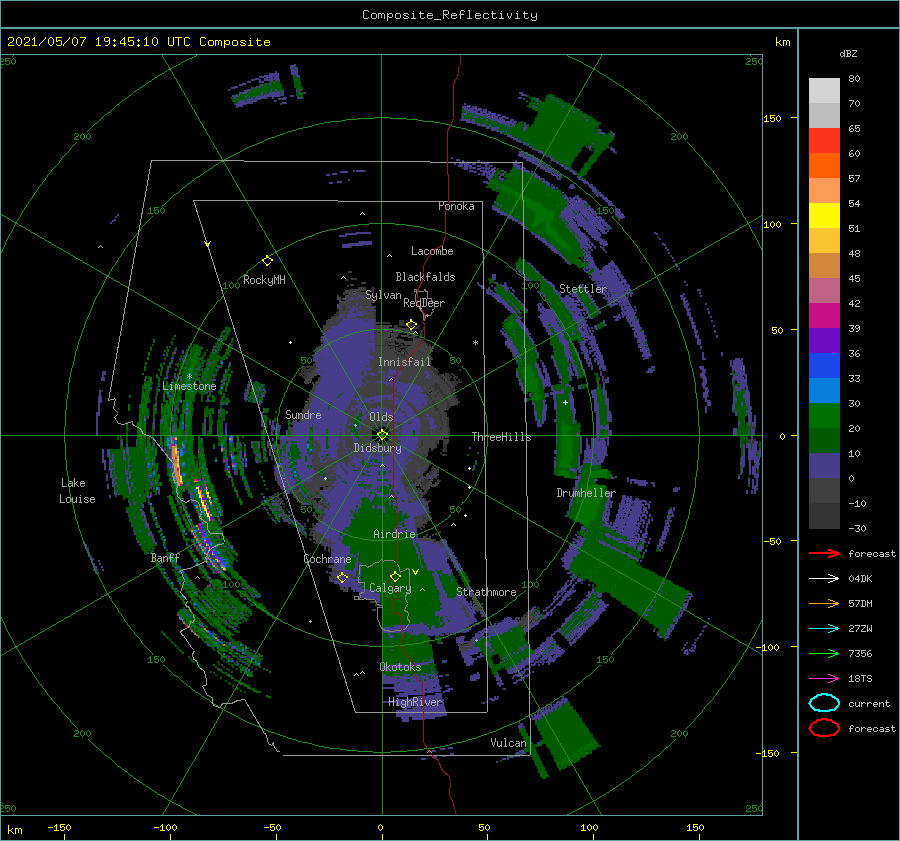This screenshot has height=841, width=900.
Task: Click the Innisfail city label
Action: (x=404, y=362)
